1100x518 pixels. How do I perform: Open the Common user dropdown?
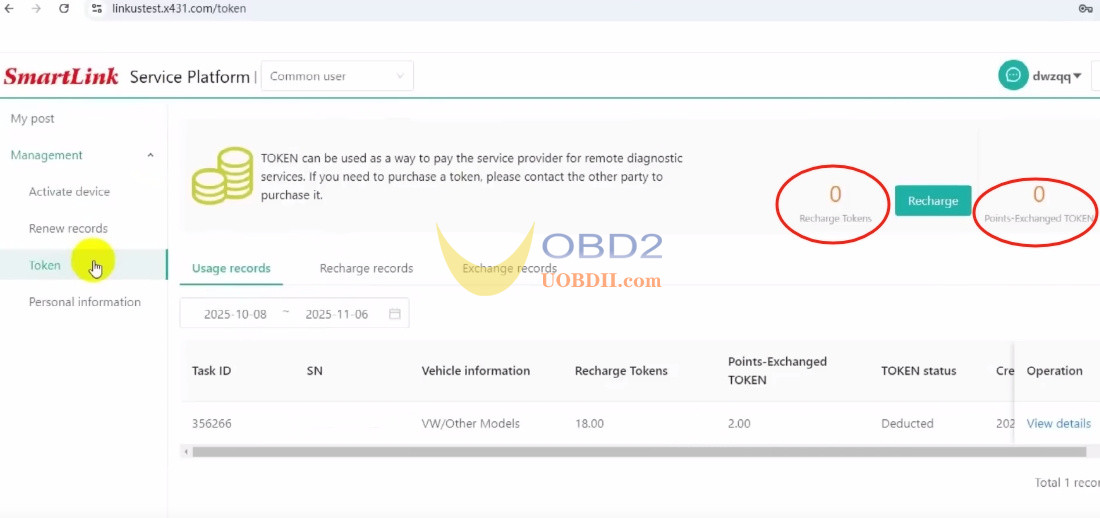[x=337, y=76]
